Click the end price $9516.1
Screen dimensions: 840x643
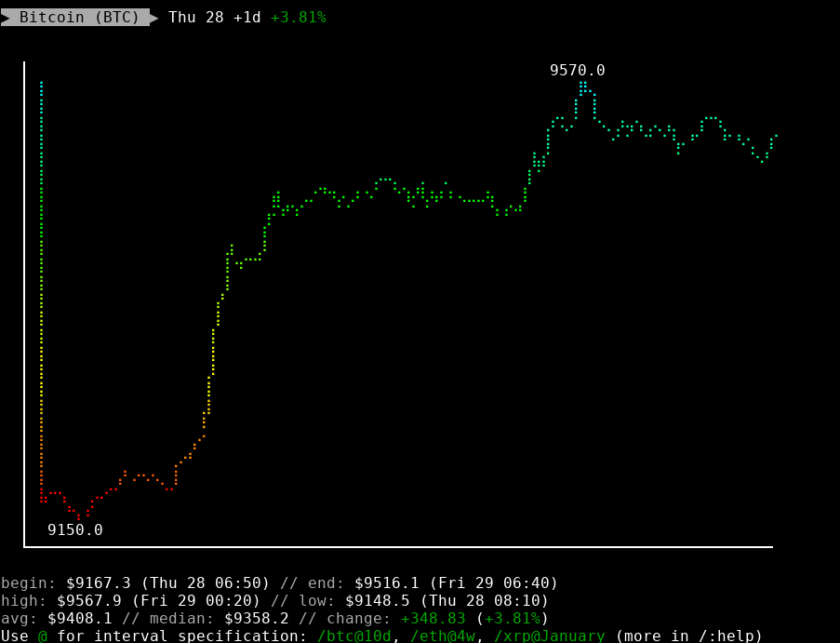386,583
